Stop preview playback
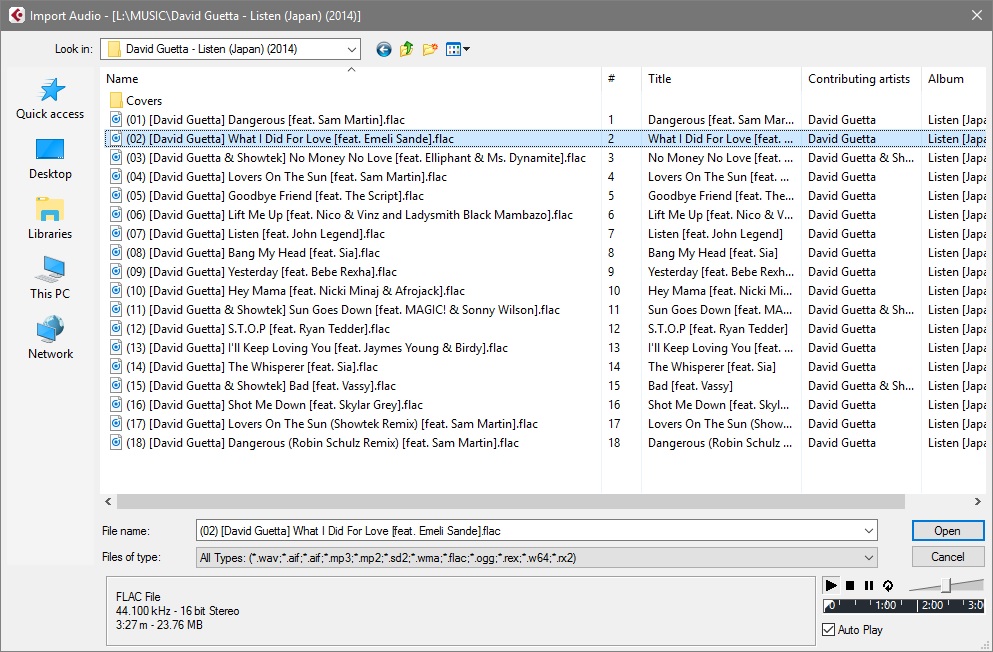This screenshot has width=993, height=652. [851, 586]
